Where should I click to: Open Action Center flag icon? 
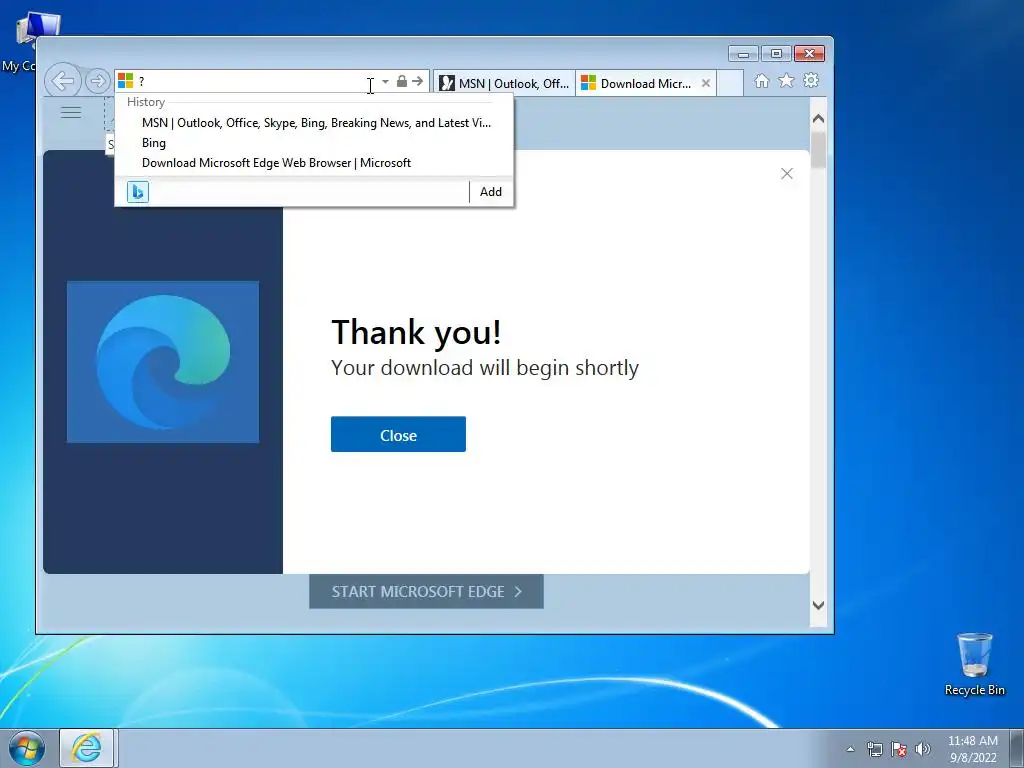[x=899, y=749]
